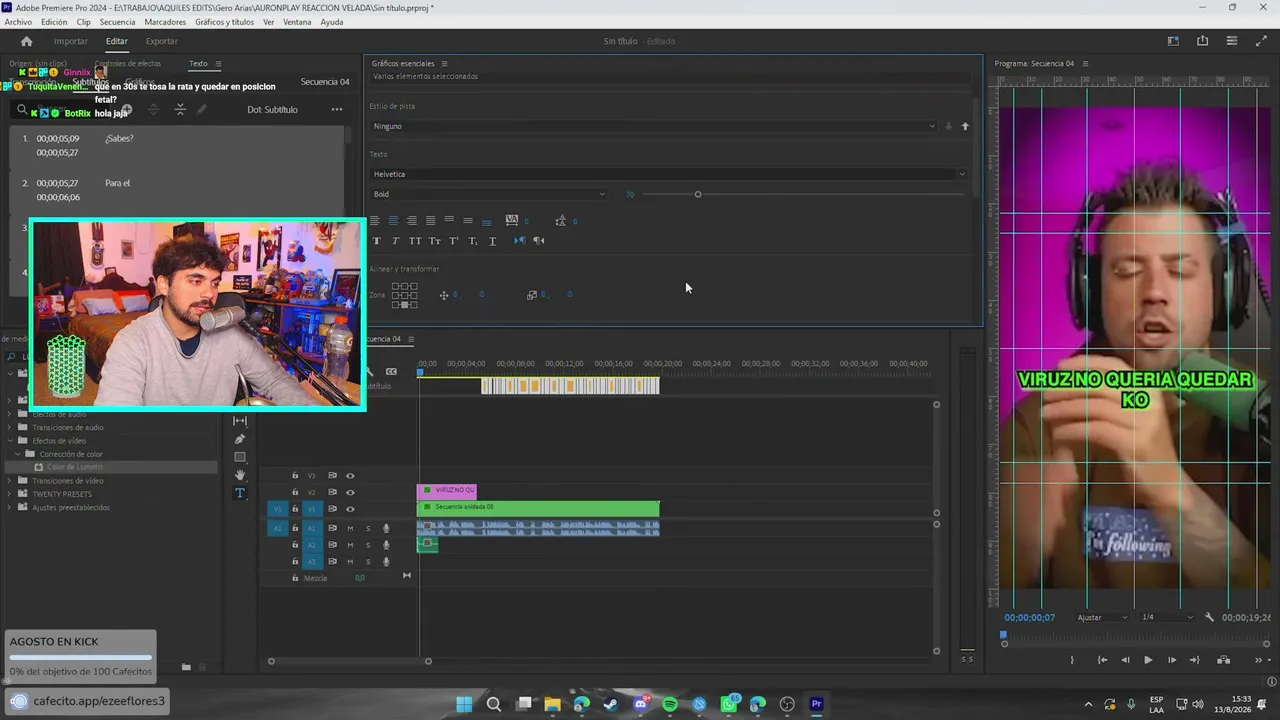Left align text in Essential Graphics
The width and height of the screenshot is (1280, 720).
click(x=375, y=221)
